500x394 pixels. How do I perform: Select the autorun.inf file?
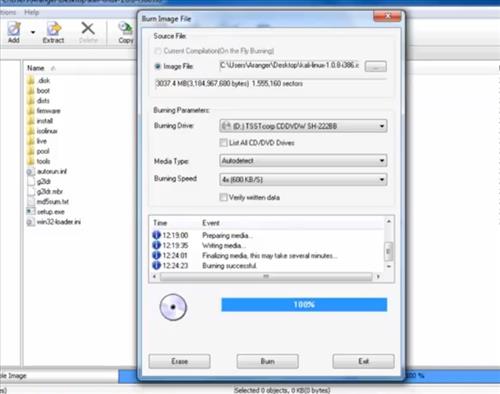point(47,171)
